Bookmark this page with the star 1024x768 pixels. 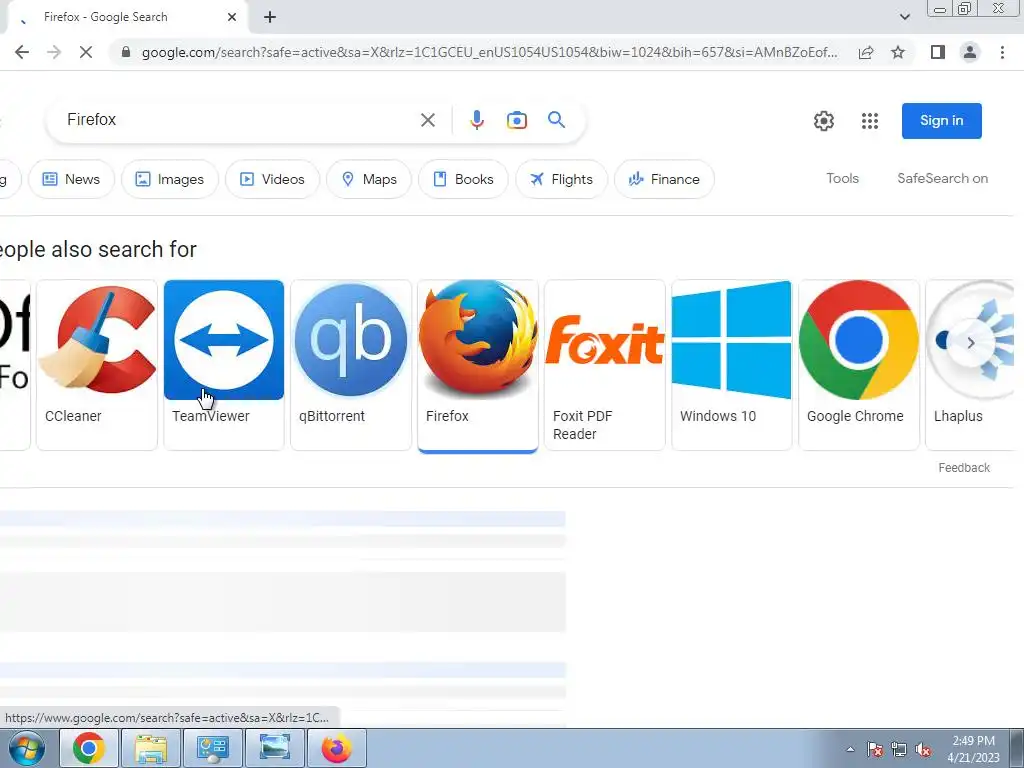click(x=898, y=52)
